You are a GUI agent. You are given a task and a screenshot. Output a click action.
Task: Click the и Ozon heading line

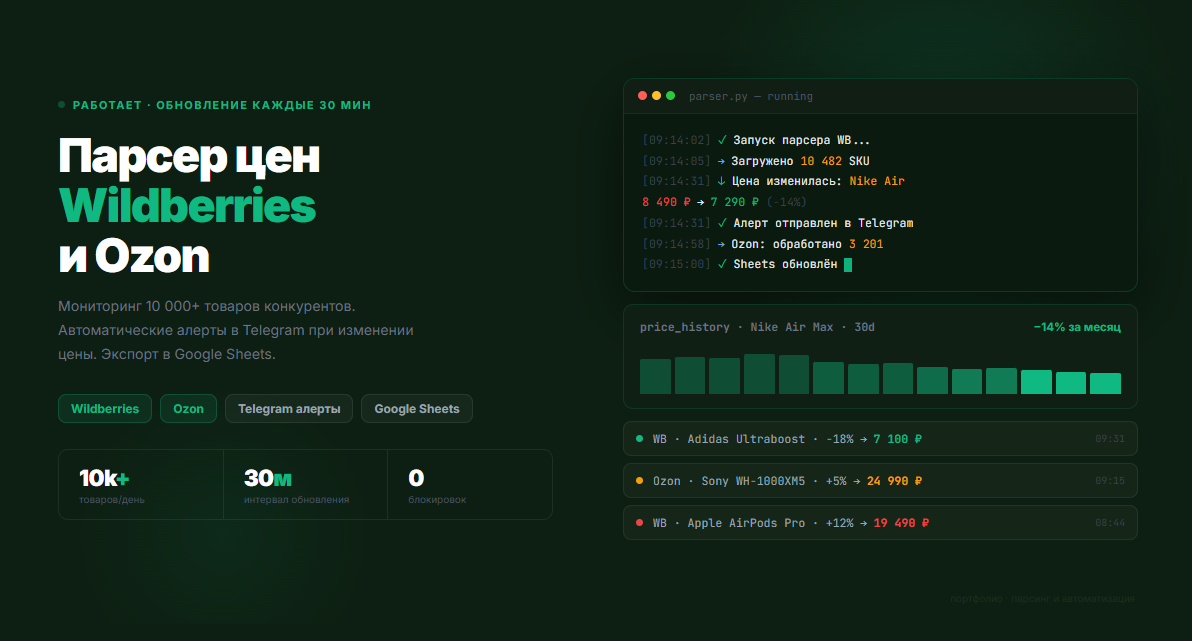134,256
